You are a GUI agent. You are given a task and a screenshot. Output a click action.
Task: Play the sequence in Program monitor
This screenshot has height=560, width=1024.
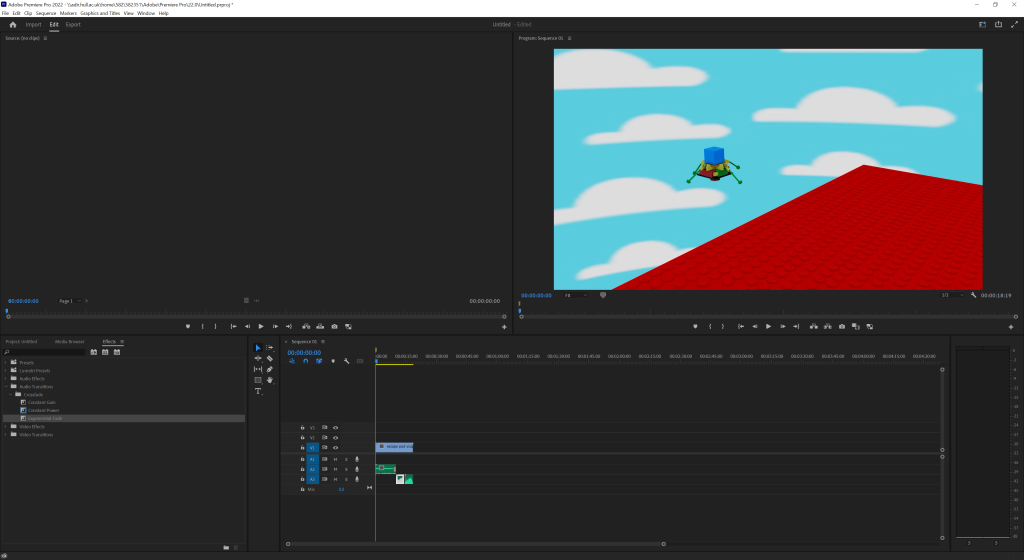pyautogui.click(x=768, y=326)
